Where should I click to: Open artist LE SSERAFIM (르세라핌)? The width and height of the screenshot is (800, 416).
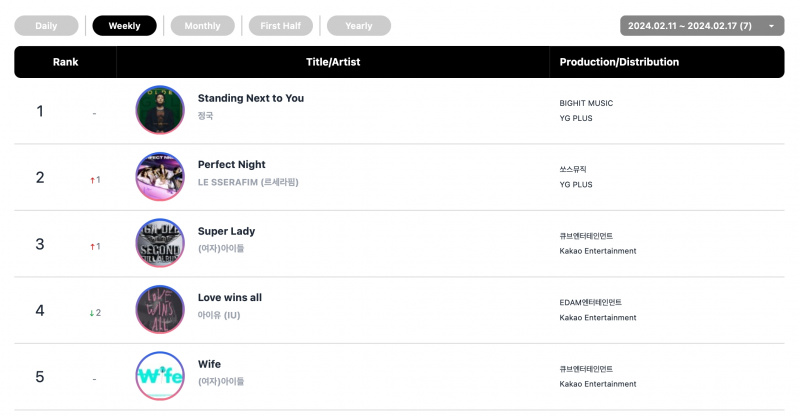pos(248,182)
